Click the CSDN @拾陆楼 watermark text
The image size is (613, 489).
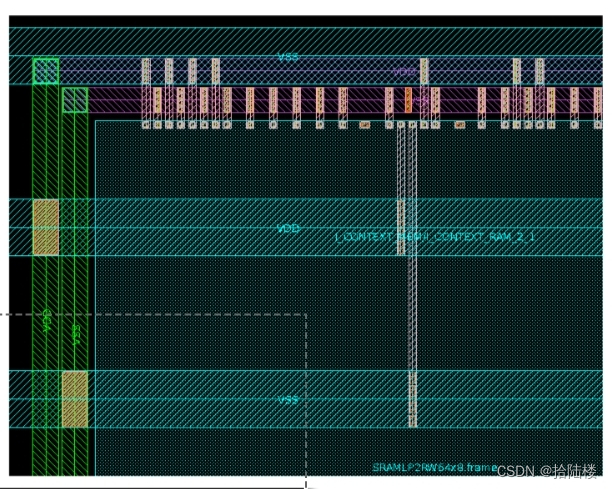[547, 471]
